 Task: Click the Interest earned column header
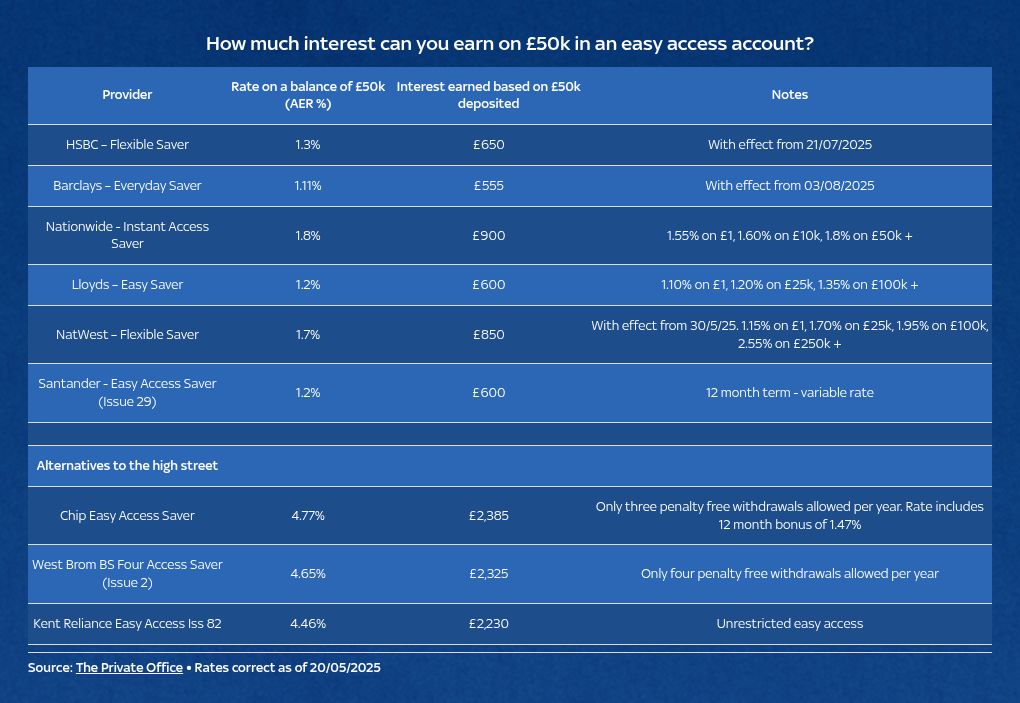489,95
